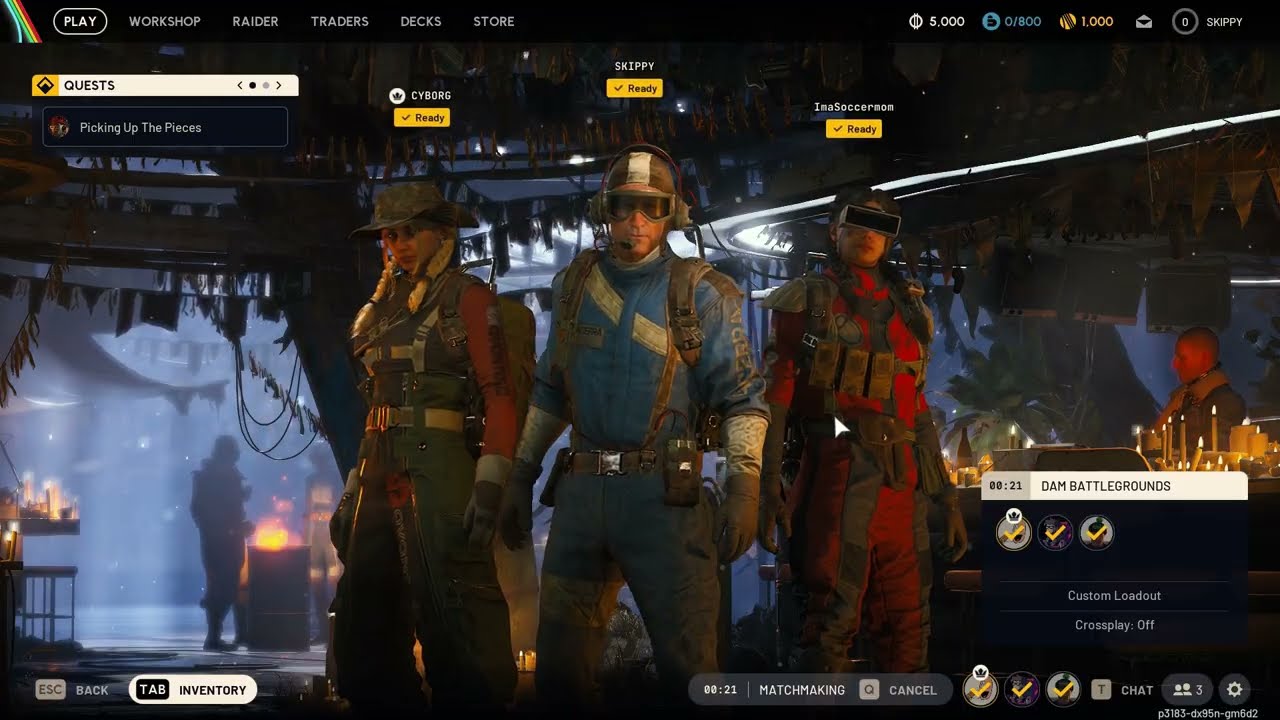Viewport: 1280px width, 720px height.
Task: Toggle the Crossplay: Off setting
Action: [1114, 625]
